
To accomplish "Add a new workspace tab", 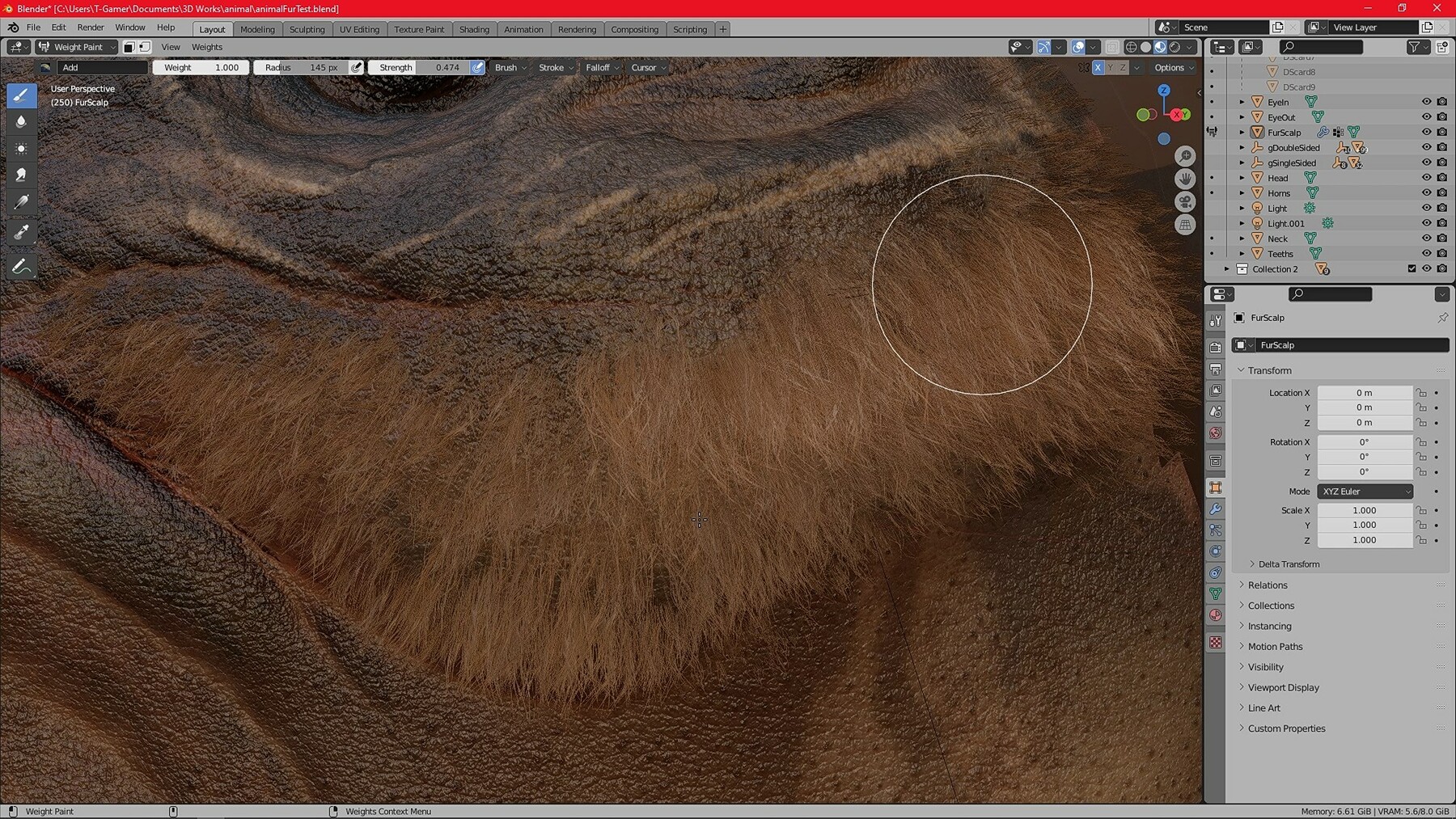I will 722,29.
